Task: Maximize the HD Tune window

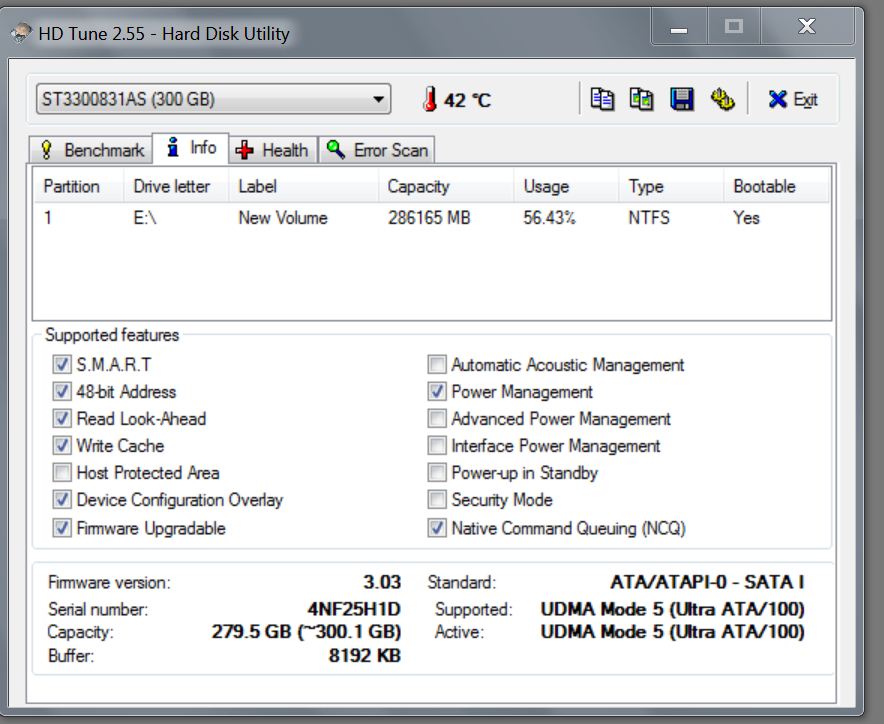Action: pos(733,27)
